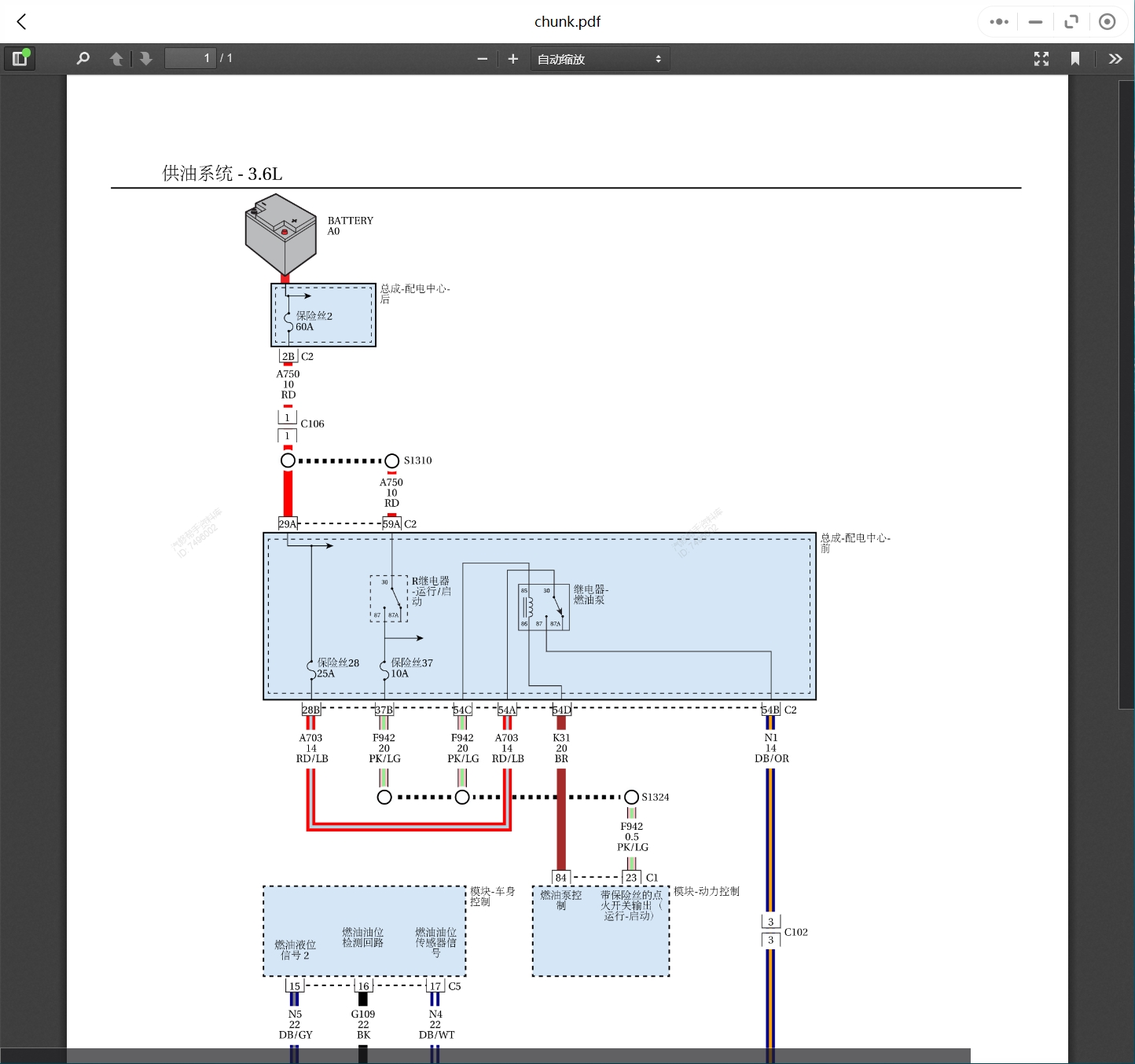Close the viewer with the circle button
The width and height of the screenshot is (1135, 1064).
coord(1107,22)
